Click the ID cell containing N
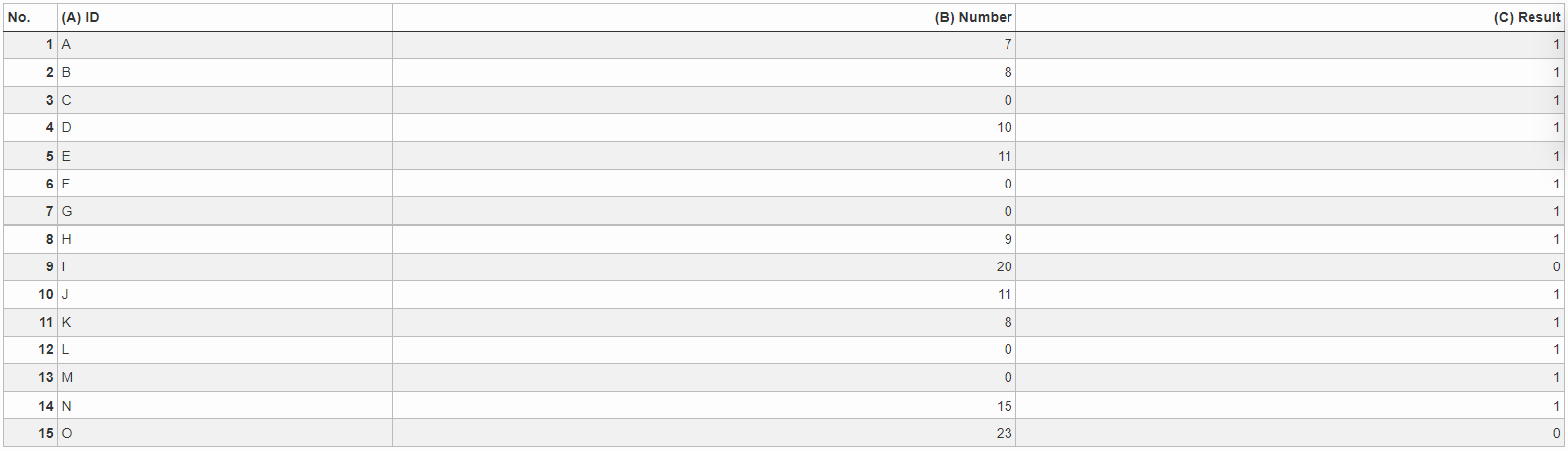Screen dimensions: 1568x451 (x=225, y=406)
